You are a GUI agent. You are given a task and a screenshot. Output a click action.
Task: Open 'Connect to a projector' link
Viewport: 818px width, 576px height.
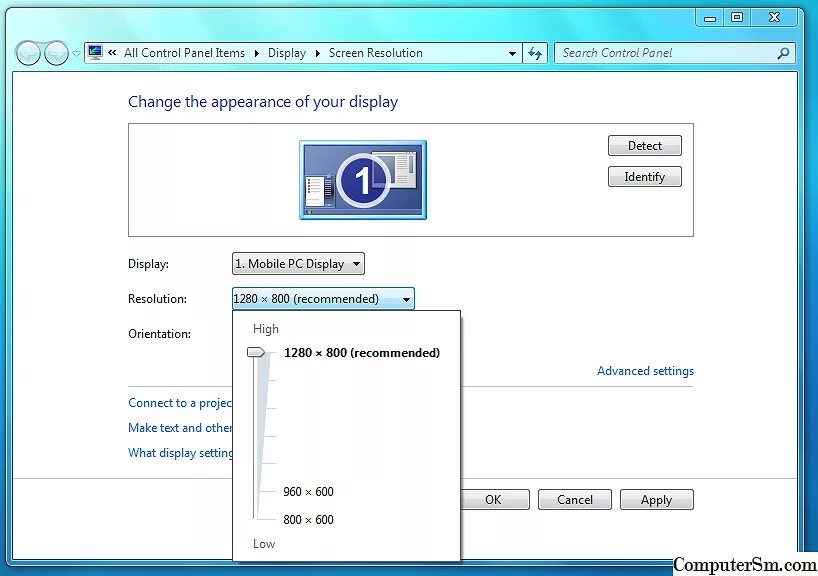pyautogui.click(x=180, y=403)
